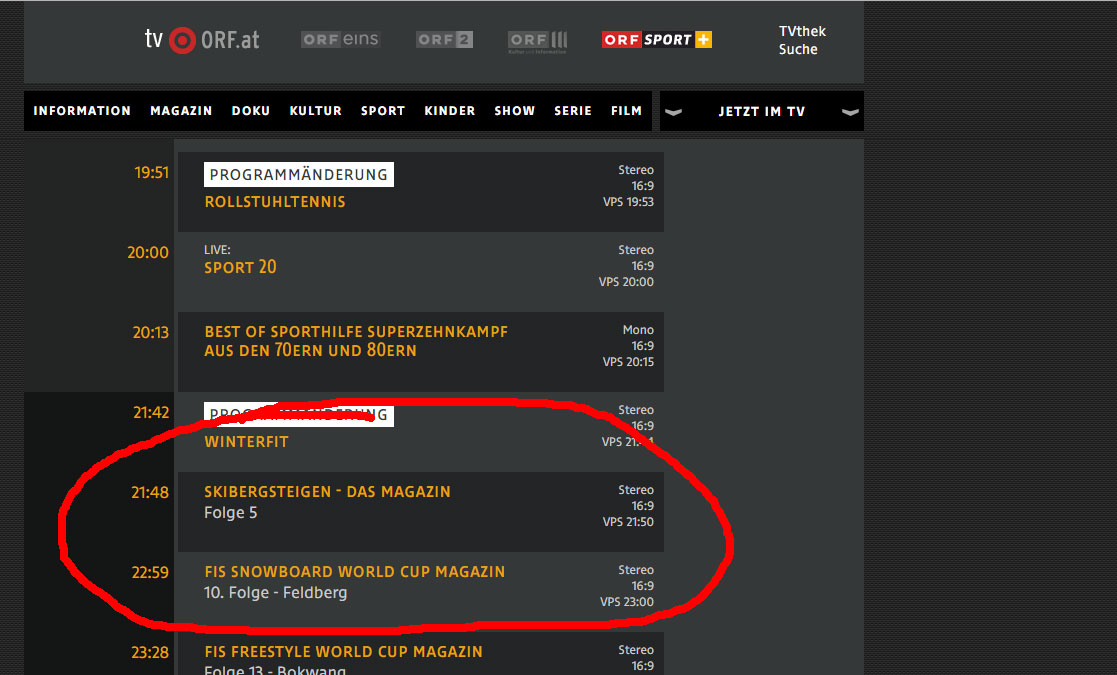
Task: Open Best of Sporthilfe Superzehnkampf programme
Action: click(356, 341)
